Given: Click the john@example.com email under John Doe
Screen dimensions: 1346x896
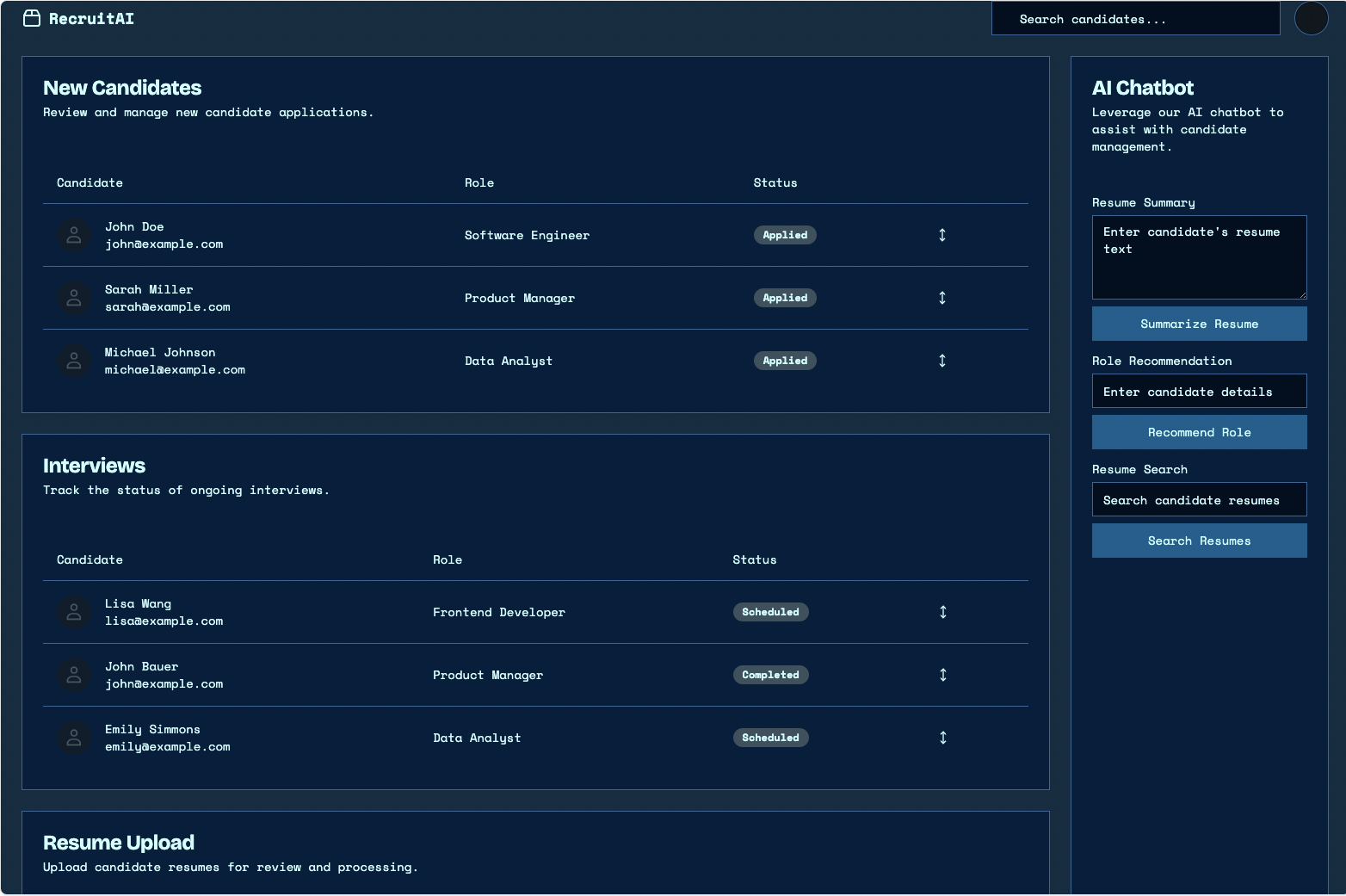Looking at the screenshot, I should (x=164, y=244).
